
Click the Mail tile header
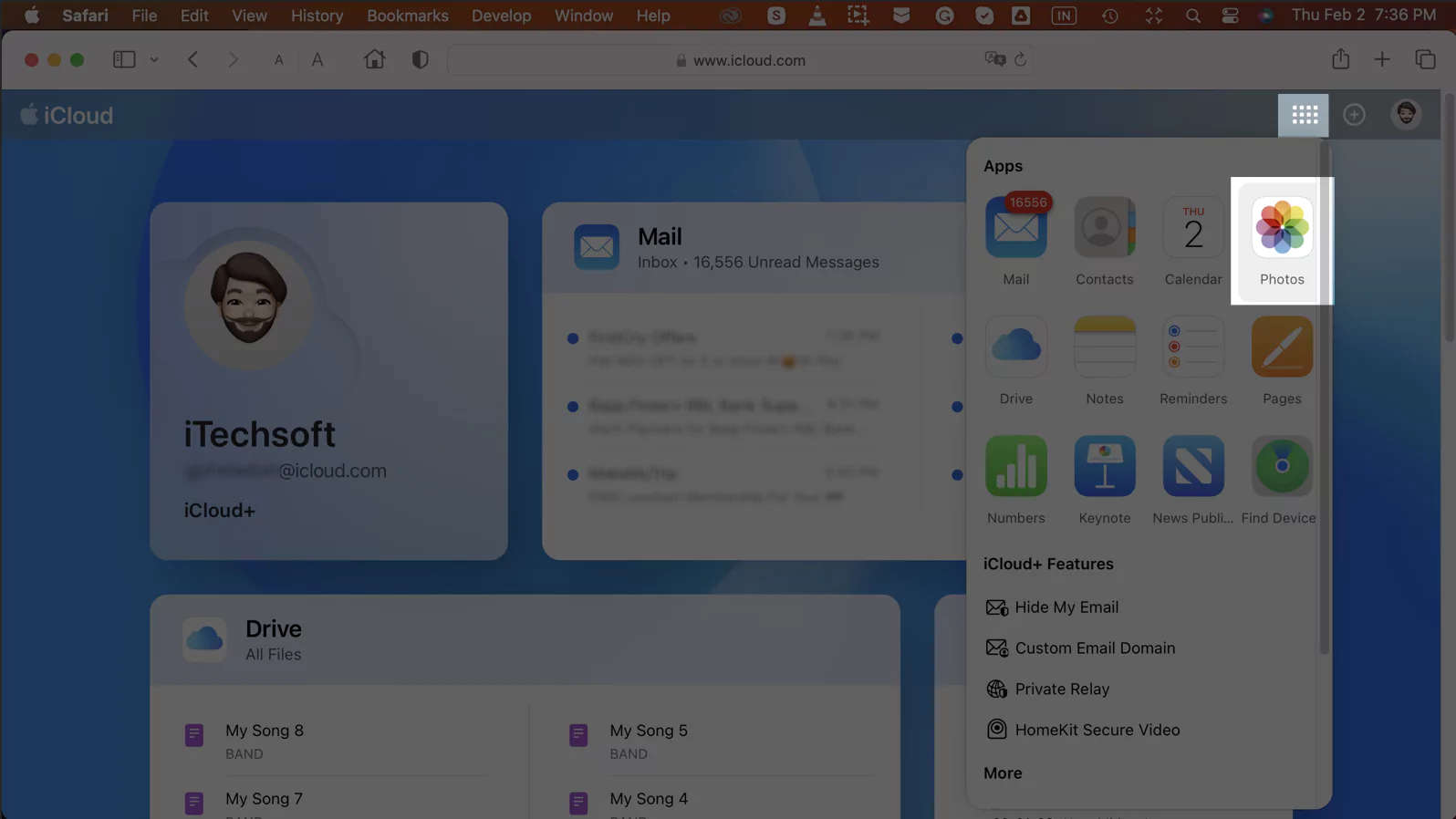pos(754,247)
